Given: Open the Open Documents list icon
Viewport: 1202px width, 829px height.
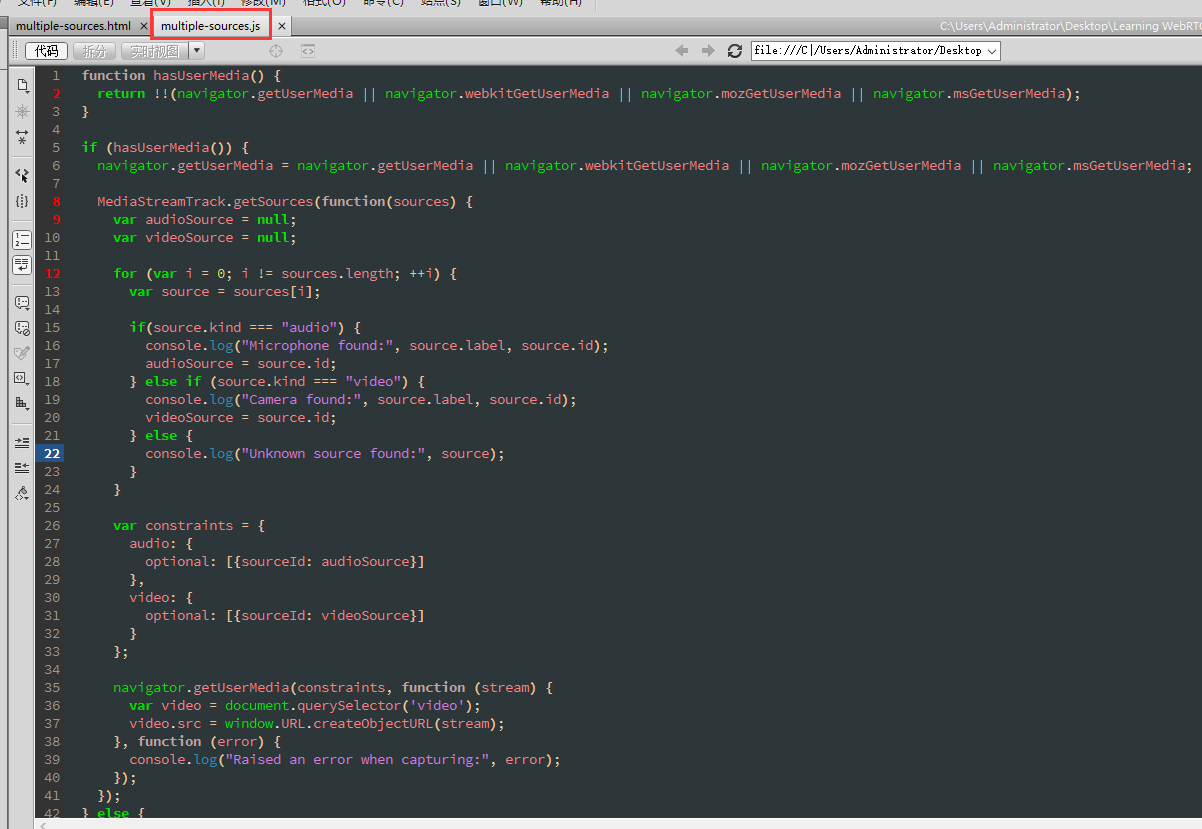Looking at the screenshot, I should [22, 86].
